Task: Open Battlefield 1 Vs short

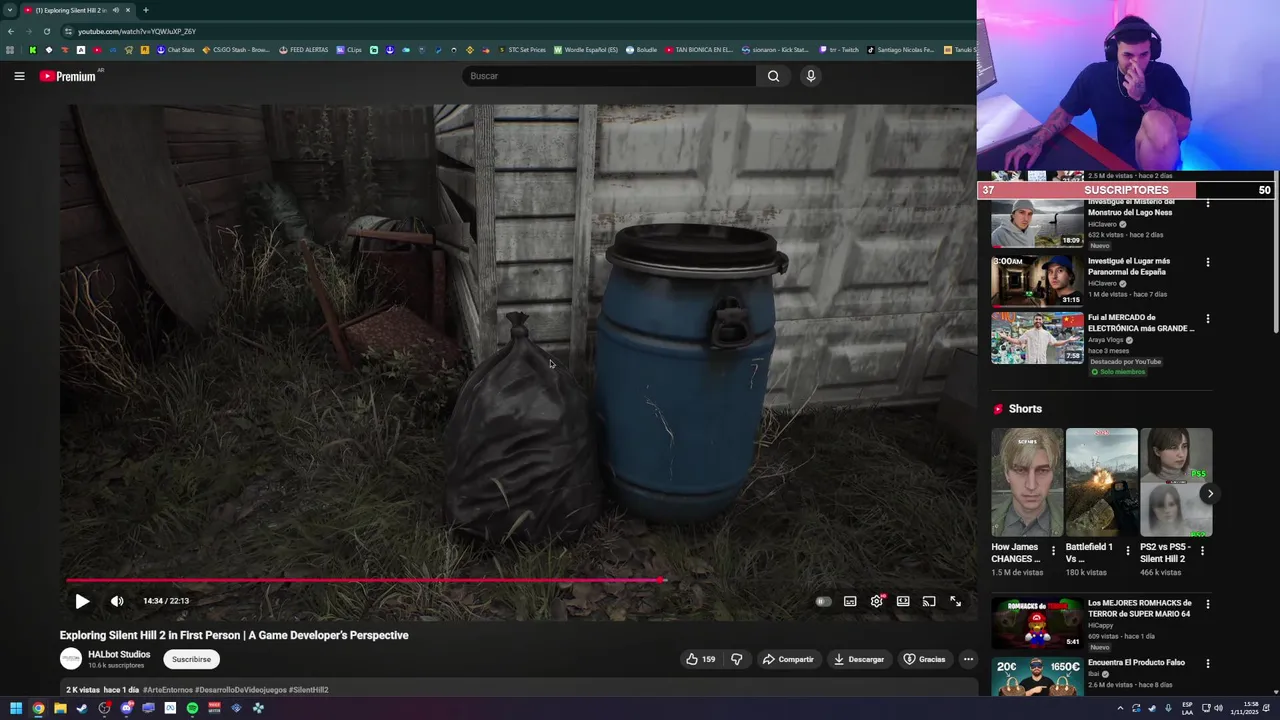Action: click(x=1101, y=483)
